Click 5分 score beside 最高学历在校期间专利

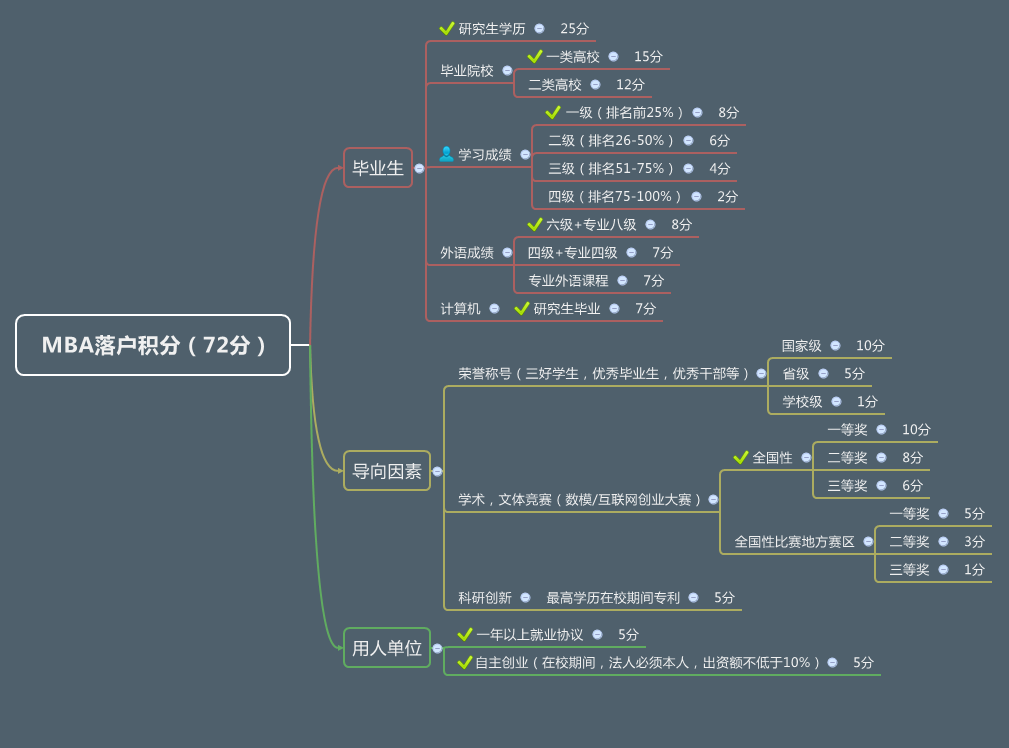pos(724,598)
